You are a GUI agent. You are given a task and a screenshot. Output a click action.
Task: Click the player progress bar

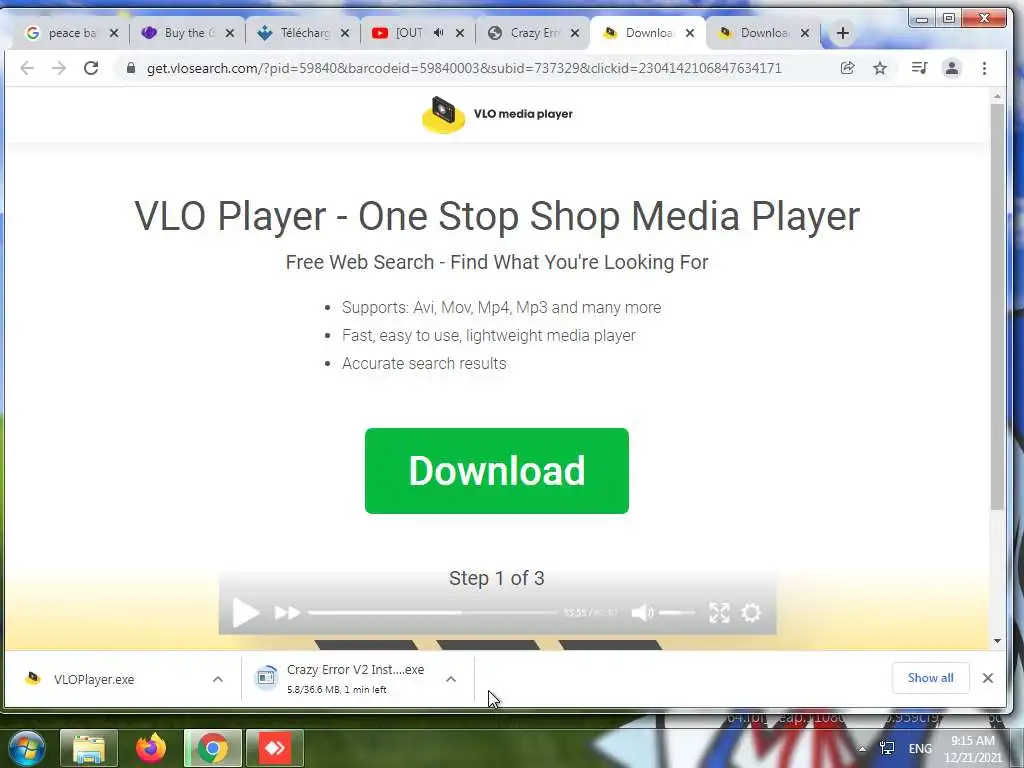pyautogui.click(x=432, y=613)
